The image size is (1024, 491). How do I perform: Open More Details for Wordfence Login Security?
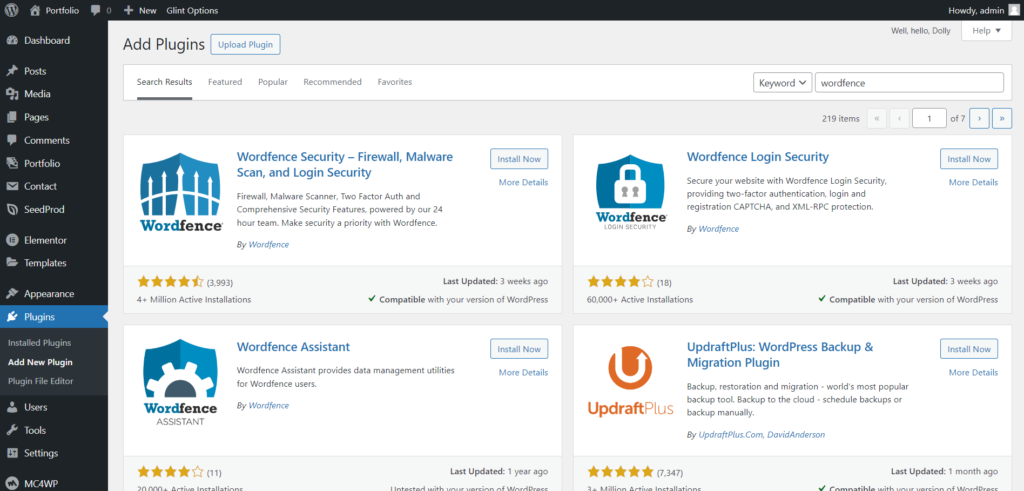point(973,182)
